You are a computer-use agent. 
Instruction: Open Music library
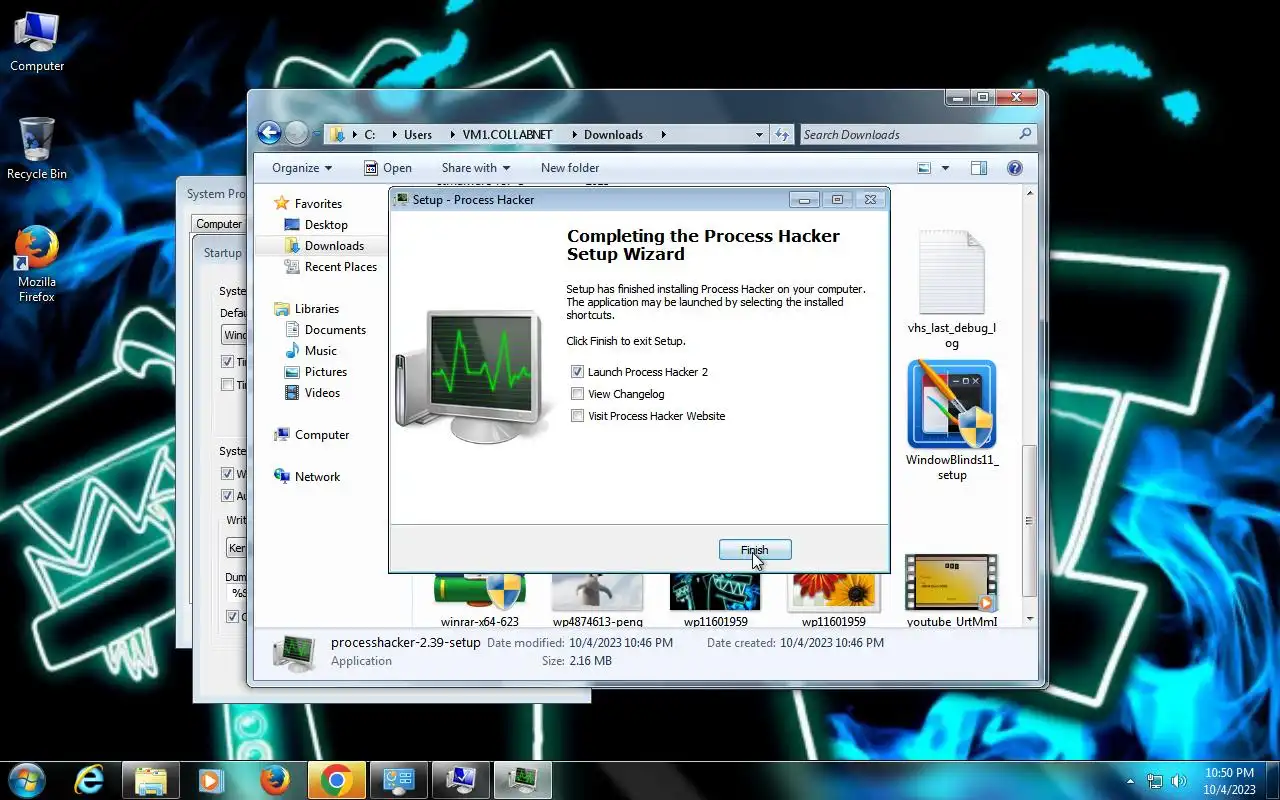[321, 351]
